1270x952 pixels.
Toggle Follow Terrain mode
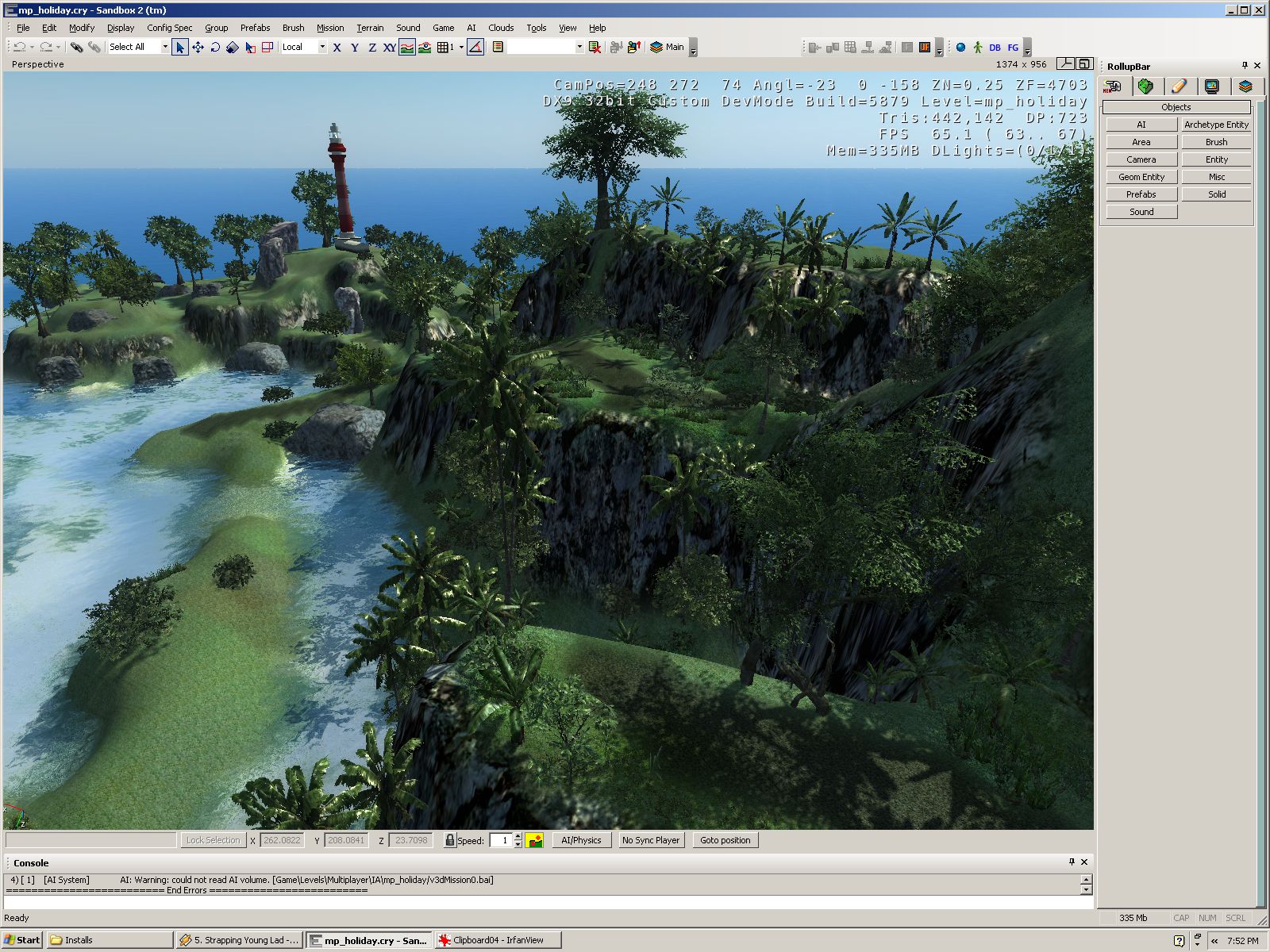coord(407,48)
